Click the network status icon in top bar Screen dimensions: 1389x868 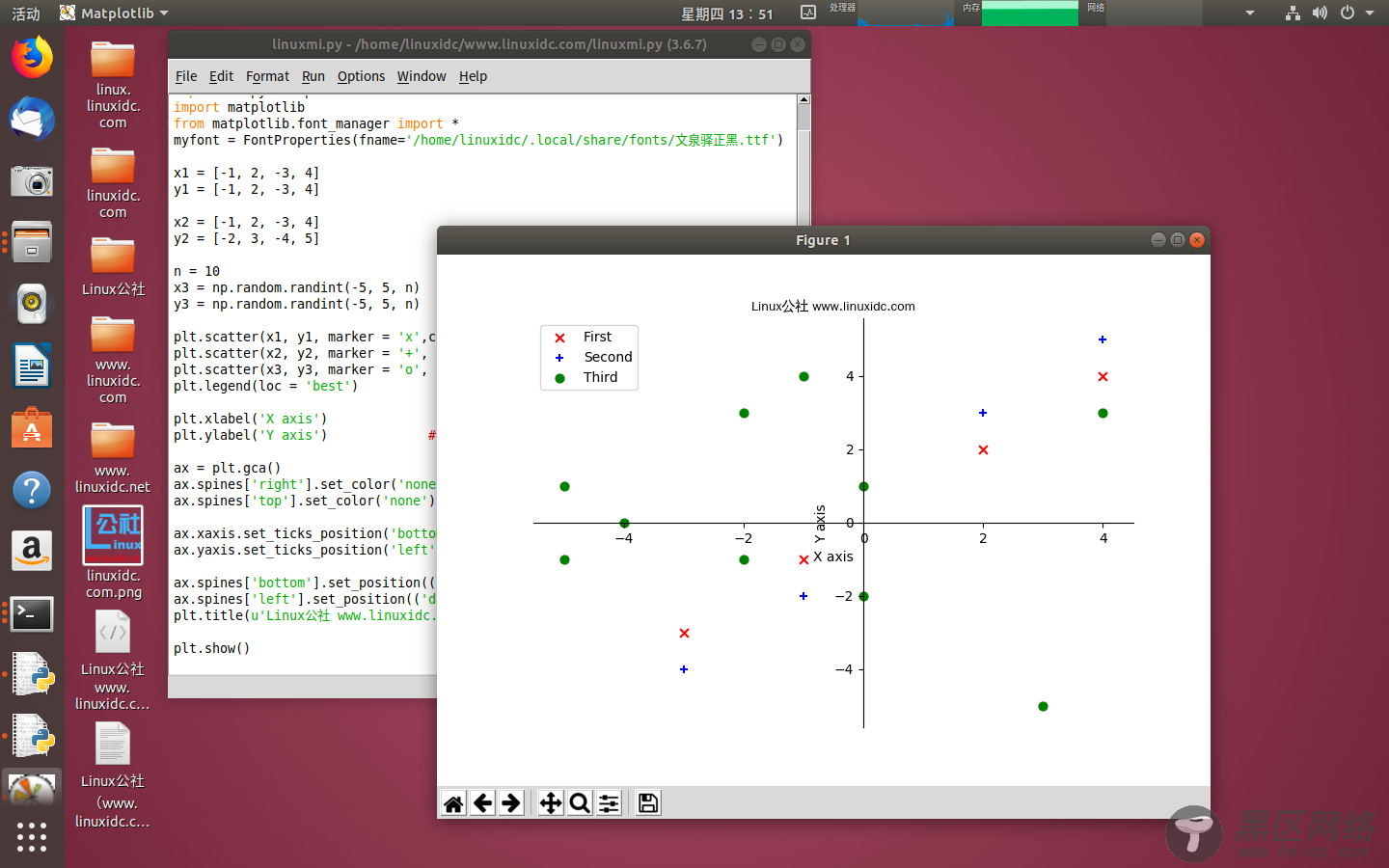[x=1293, y=13]
